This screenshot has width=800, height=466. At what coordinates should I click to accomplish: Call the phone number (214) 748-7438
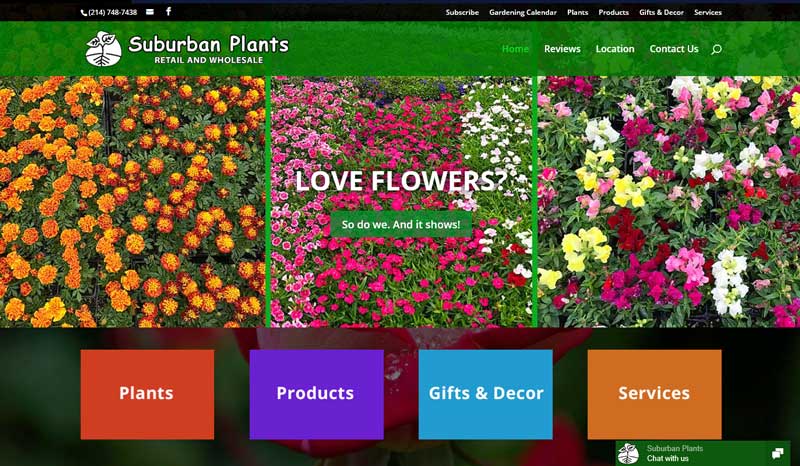point(109,12)
